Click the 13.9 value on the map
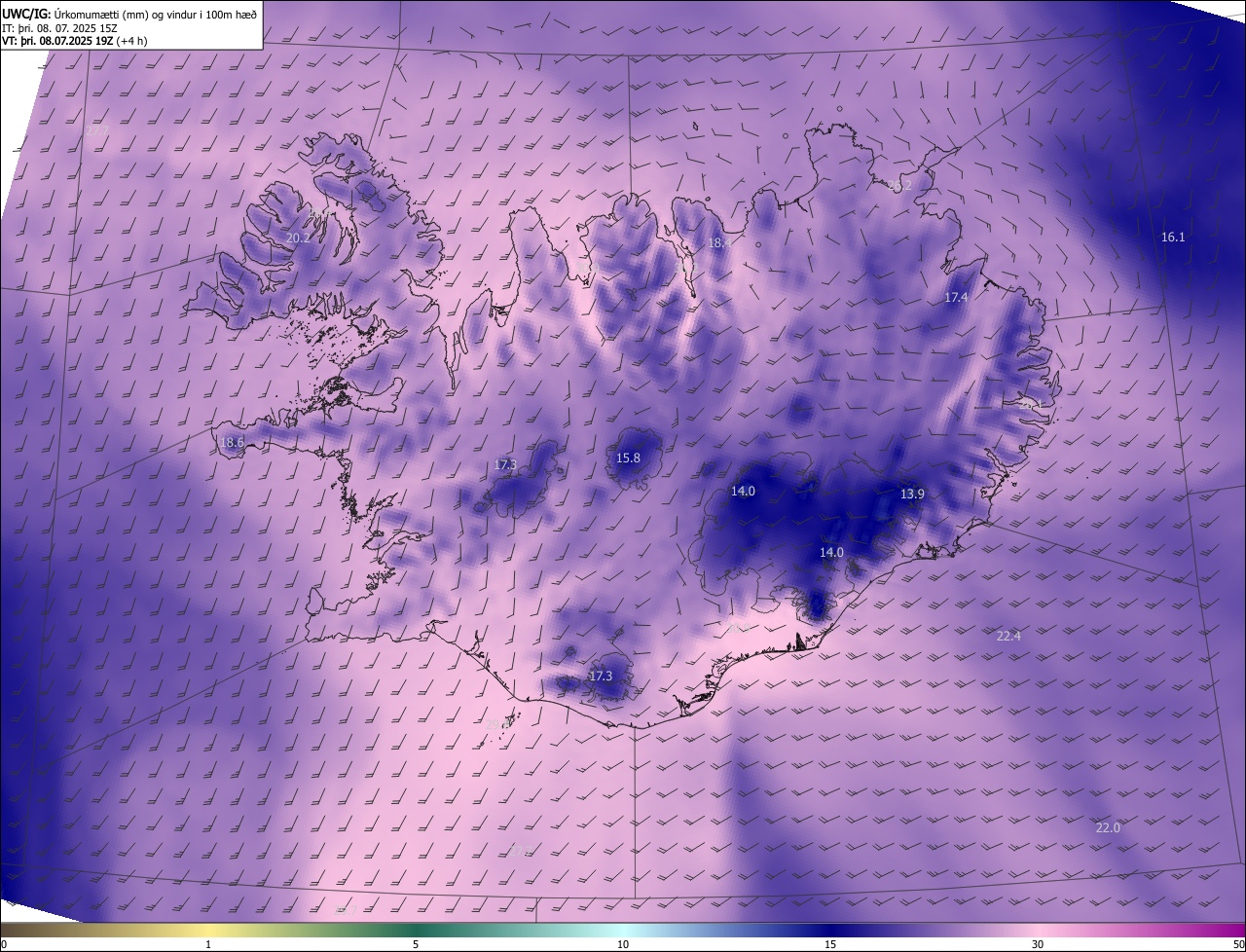Screen dimensions: 1246x952 912,494
